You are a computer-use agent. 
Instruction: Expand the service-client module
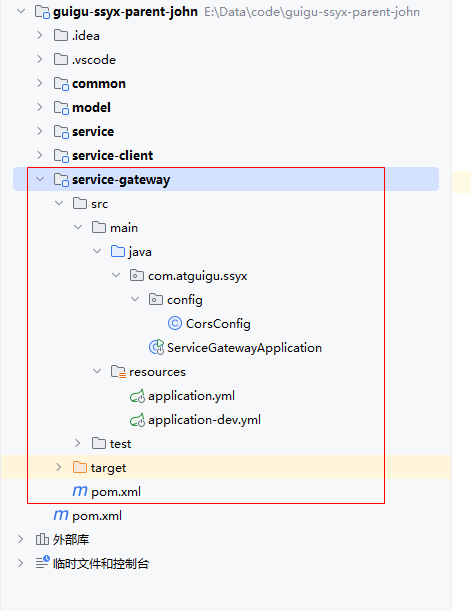tap(40, 155)
